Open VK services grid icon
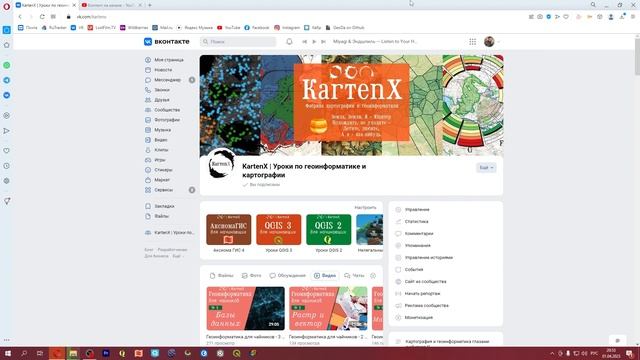 point(472,42)
